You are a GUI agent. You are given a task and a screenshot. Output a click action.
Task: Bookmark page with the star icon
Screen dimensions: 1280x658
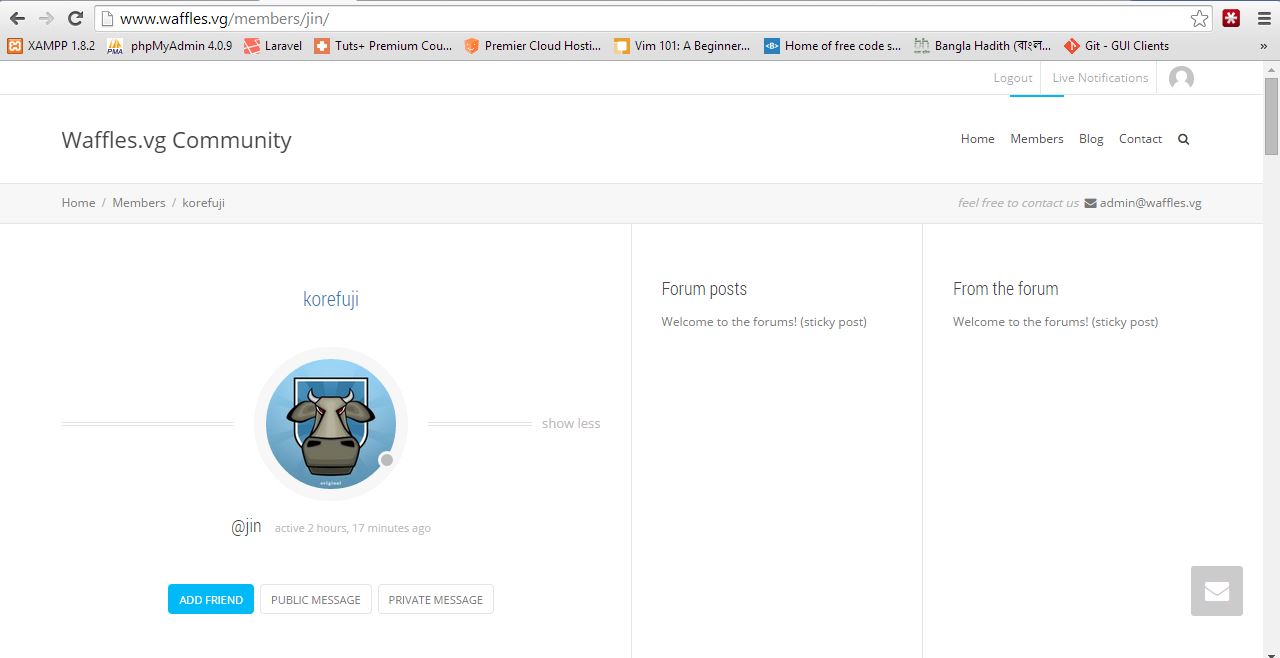pyautogui.click(x=1199, y=18)
